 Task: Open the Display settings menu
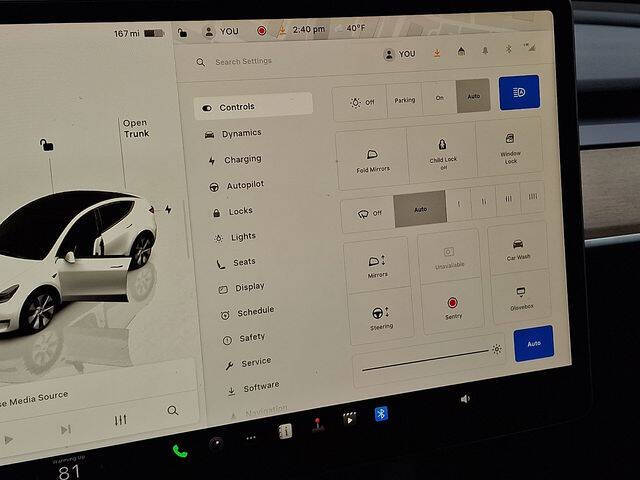click(242, 288)
